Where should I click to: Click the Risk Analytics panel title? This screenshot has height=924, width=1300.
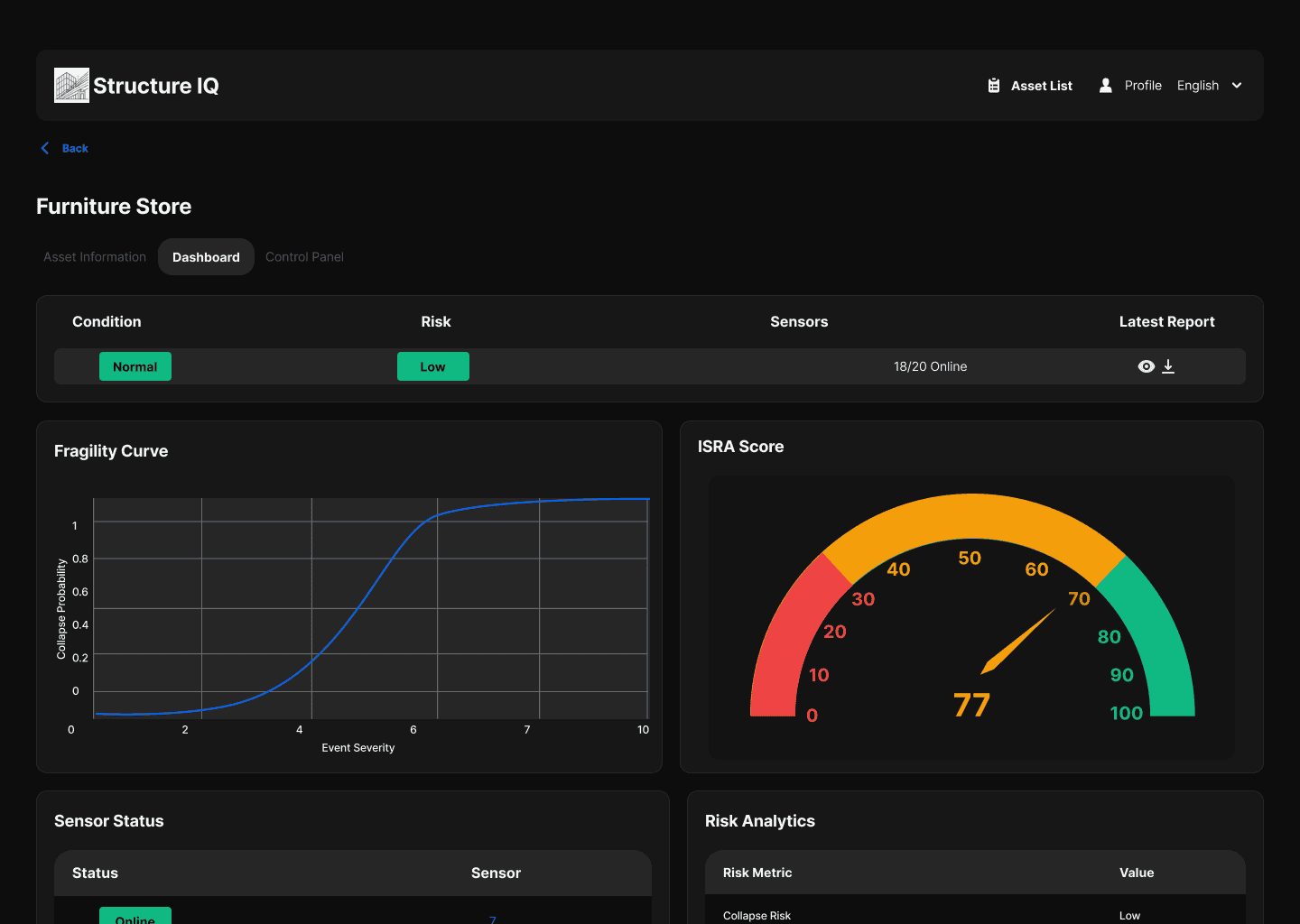[x=760, y=821]
